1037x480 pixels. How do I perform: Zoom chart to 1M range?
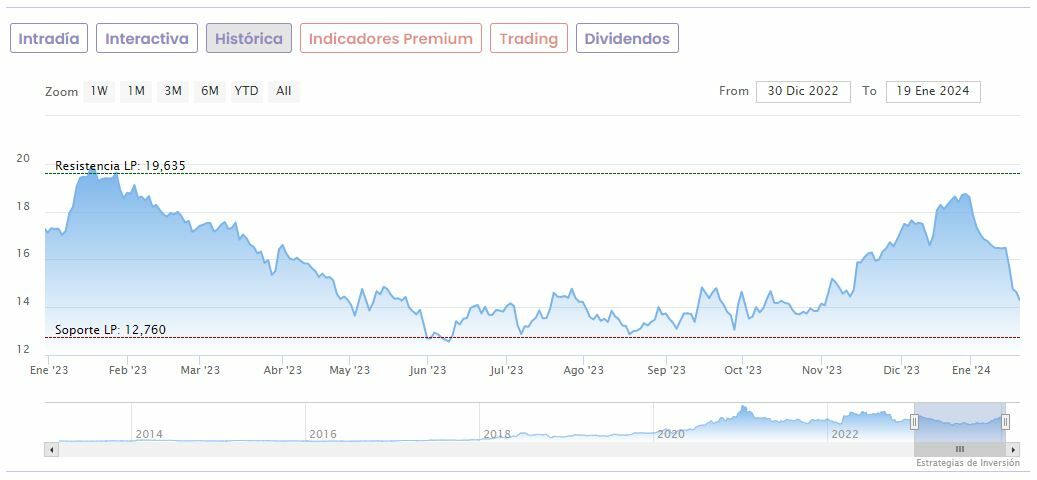[x=136, y=91]
